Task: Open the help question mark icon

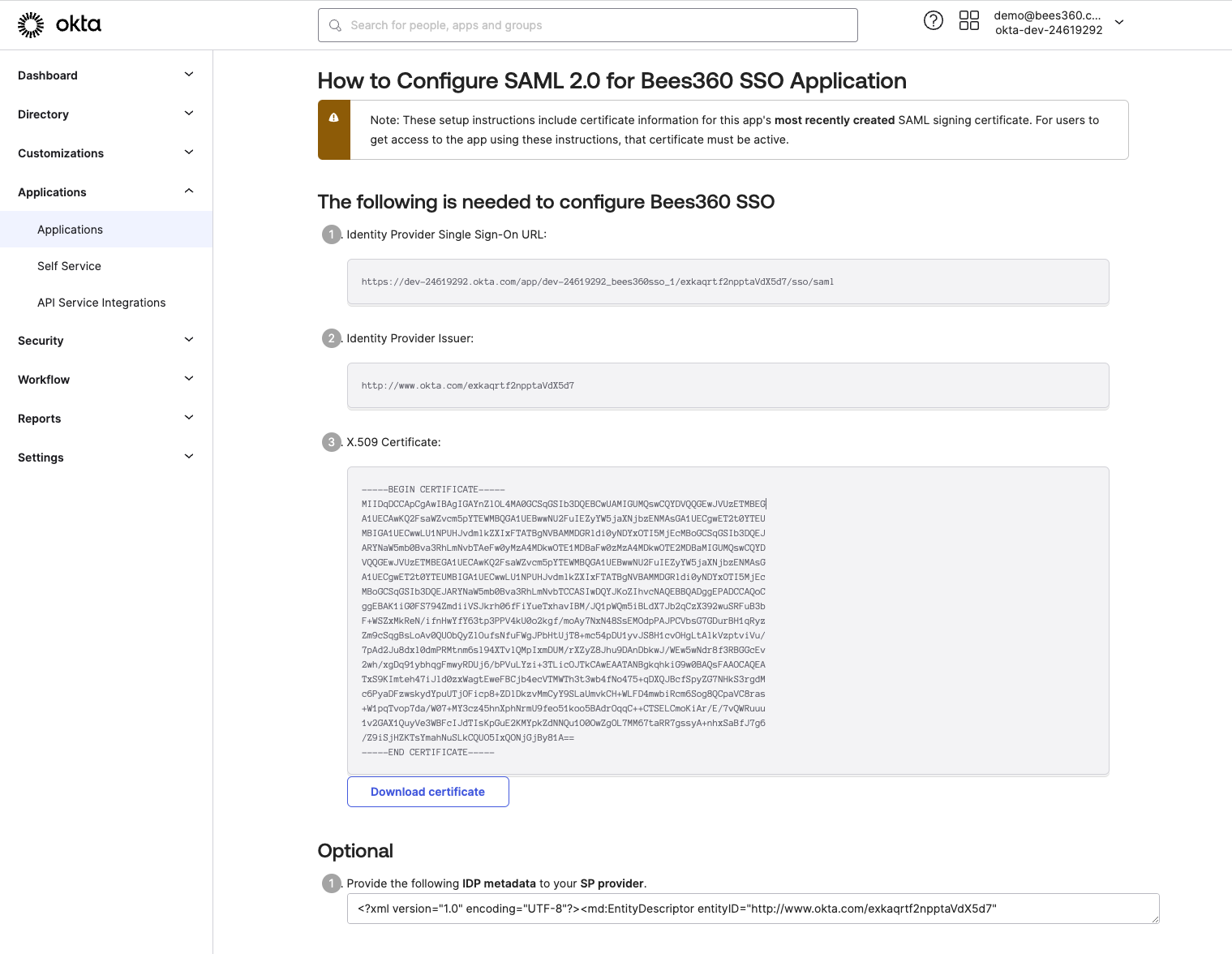Action: (x=934, y=21)
